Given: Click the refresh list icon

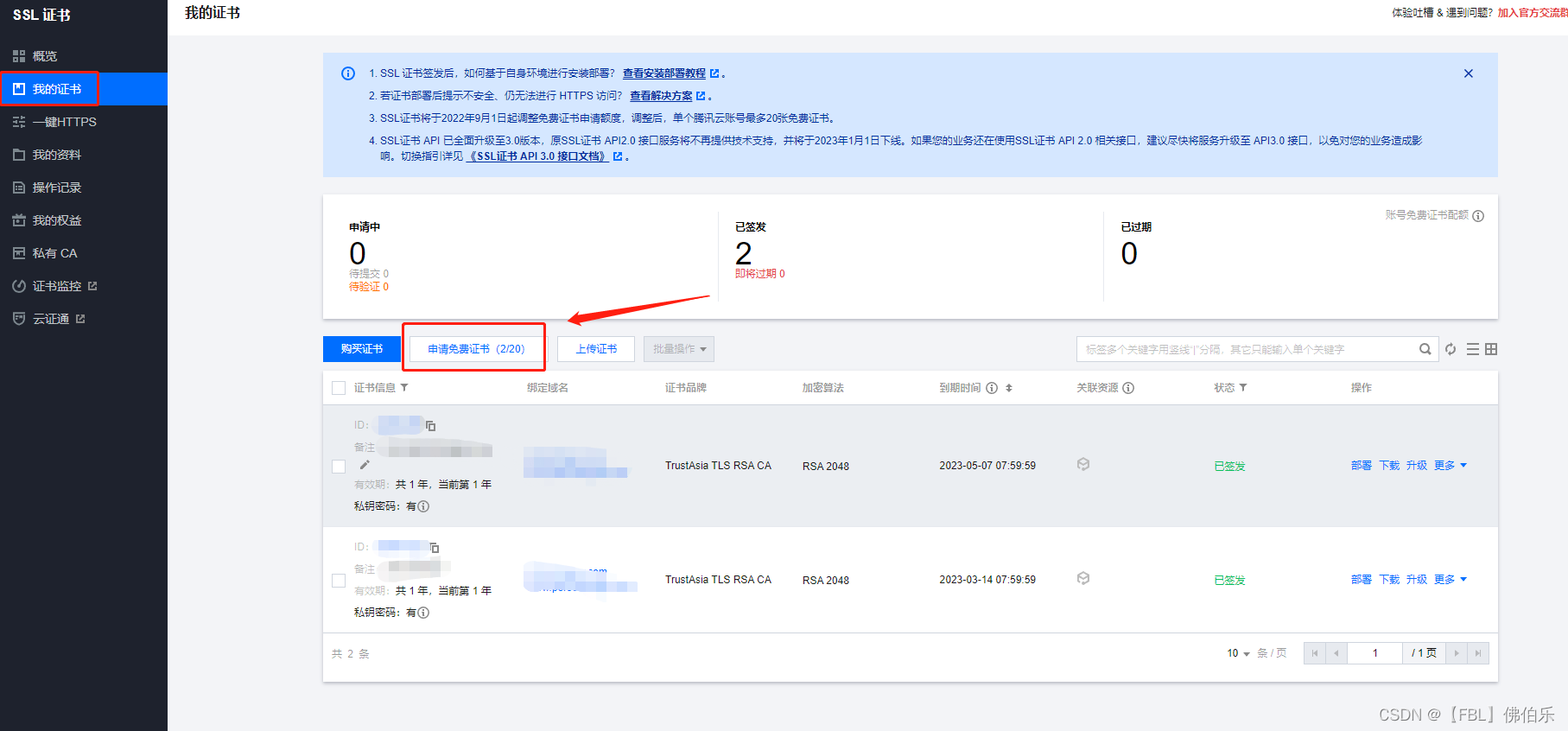Looking at the screenshot, I should pos(1451,349).
